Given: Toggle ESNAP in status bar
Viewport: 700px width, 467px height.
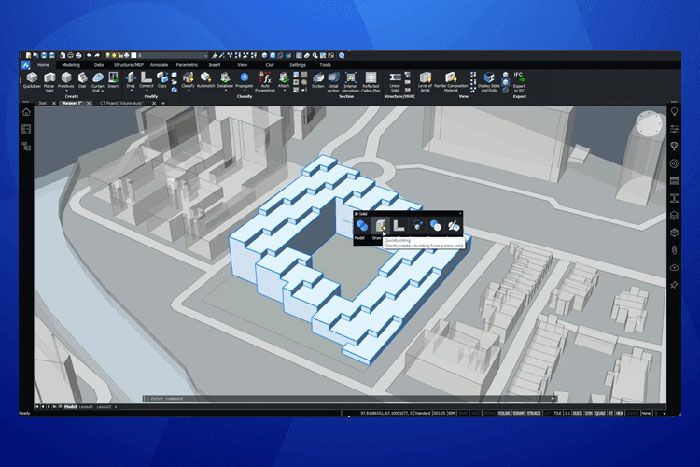Looking at the screenshot, I should pyautogui.click(x=518, y=413).
